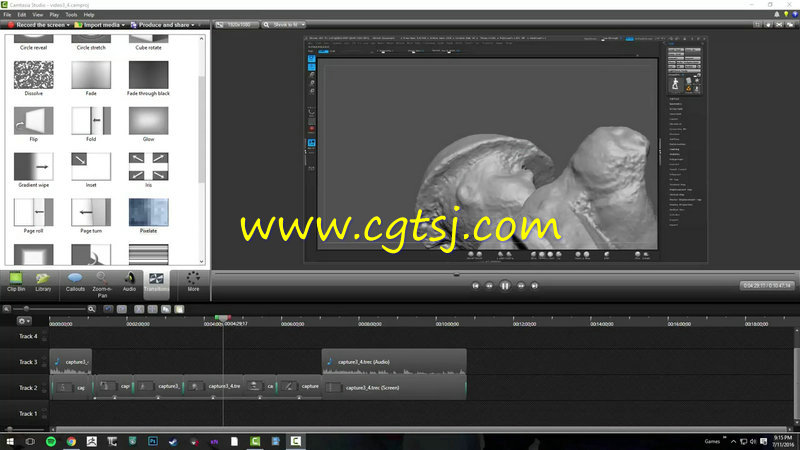Expand Produce and share dropdown arrow
The image size is (800, 450).
pos(193,25)
